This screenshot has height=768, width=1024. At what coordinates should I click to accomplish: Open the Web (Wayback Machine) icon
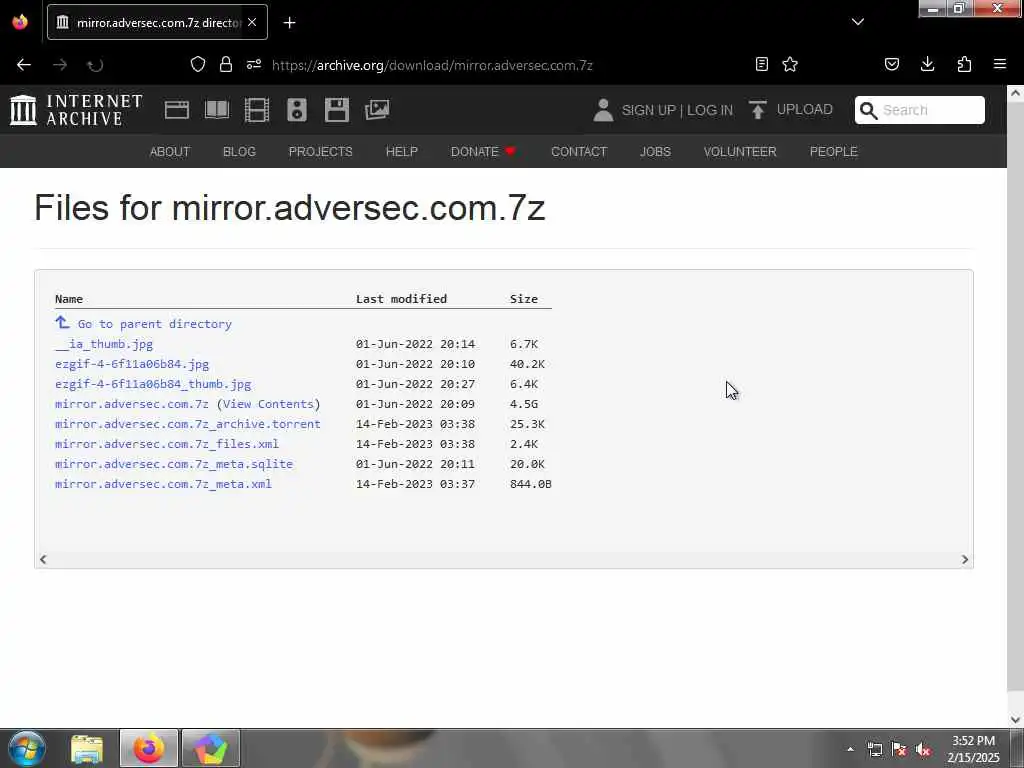click(x=177, y=110)
